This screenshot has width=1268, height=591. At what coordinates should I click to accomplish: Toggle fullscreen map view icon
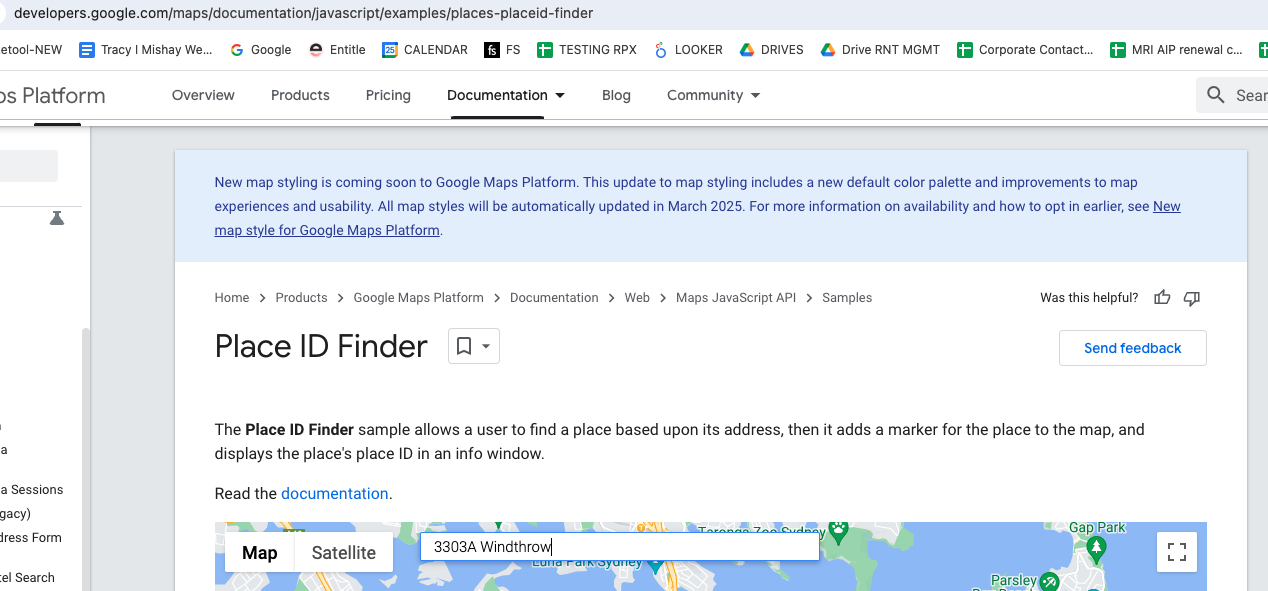pos(1177,552)
